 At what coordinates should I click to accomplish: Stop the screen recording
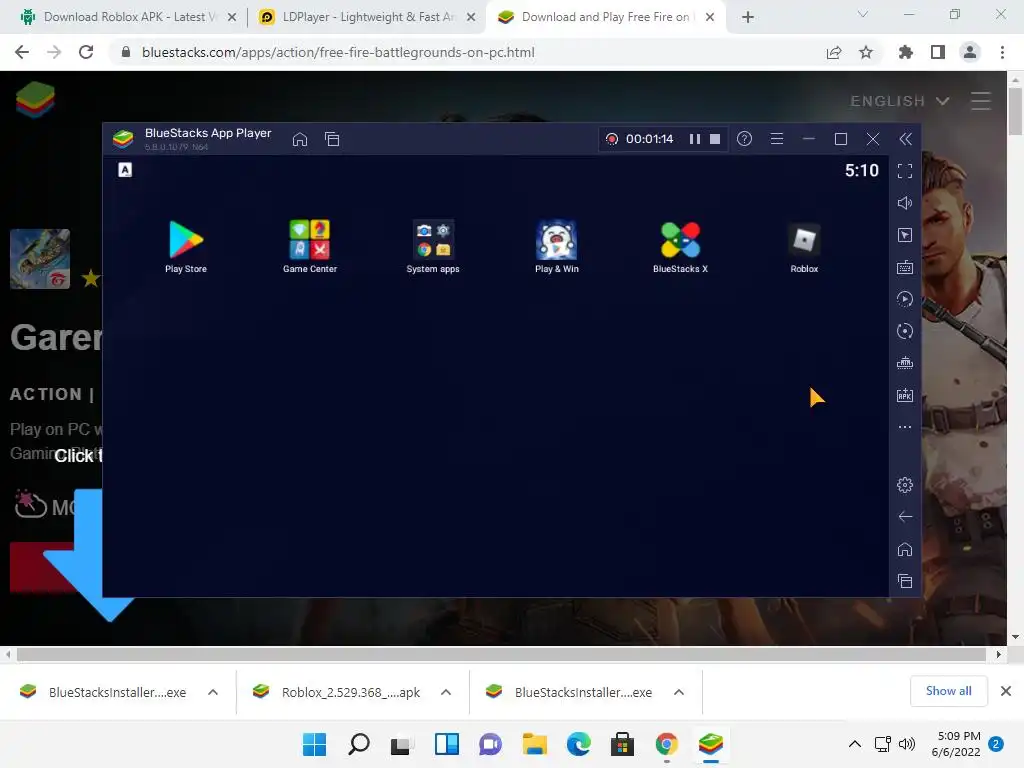coord(715,139)
